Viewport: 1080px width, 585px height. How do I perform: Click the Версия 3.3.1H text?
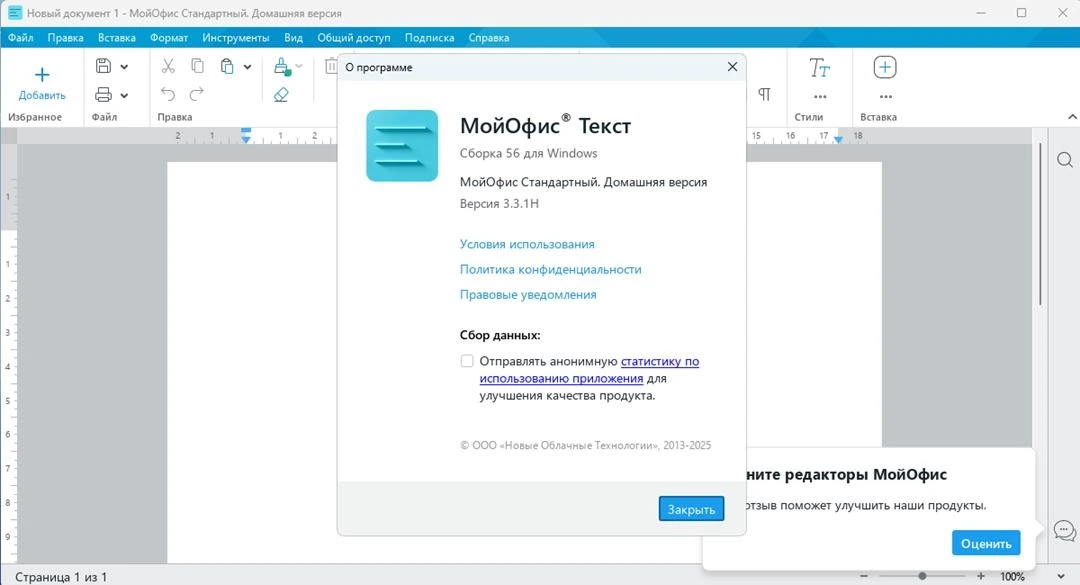click(499, 203)
